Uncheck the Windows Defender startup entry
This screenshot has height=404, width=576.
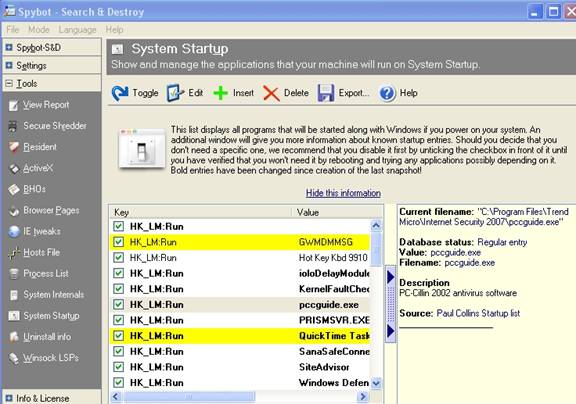[x=118, y=383]
